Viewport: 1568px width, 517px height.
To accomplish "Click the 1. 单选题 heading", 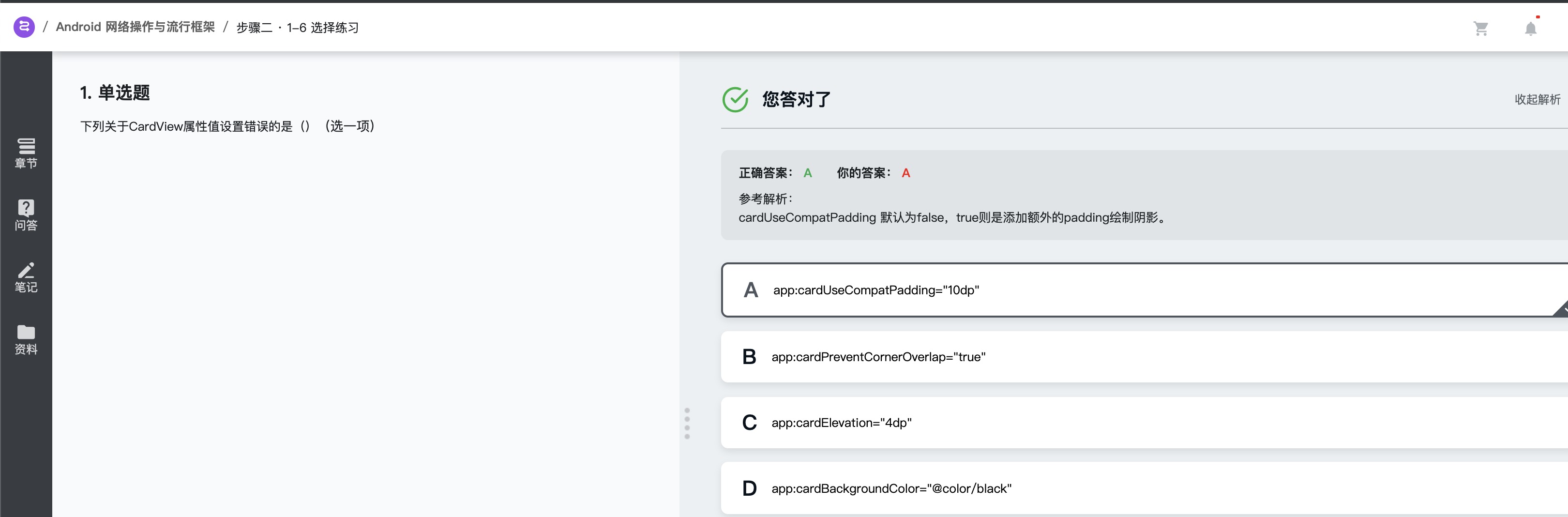I will pos(115,92).
